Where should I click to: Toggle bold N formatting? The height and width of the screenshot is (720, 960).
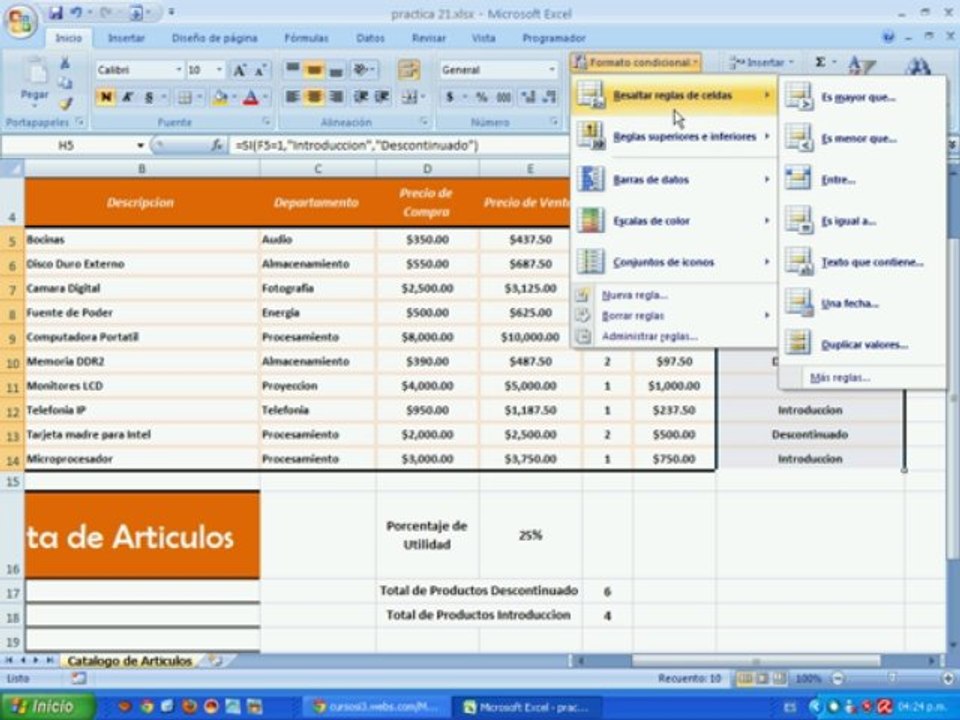click(105, 97)
